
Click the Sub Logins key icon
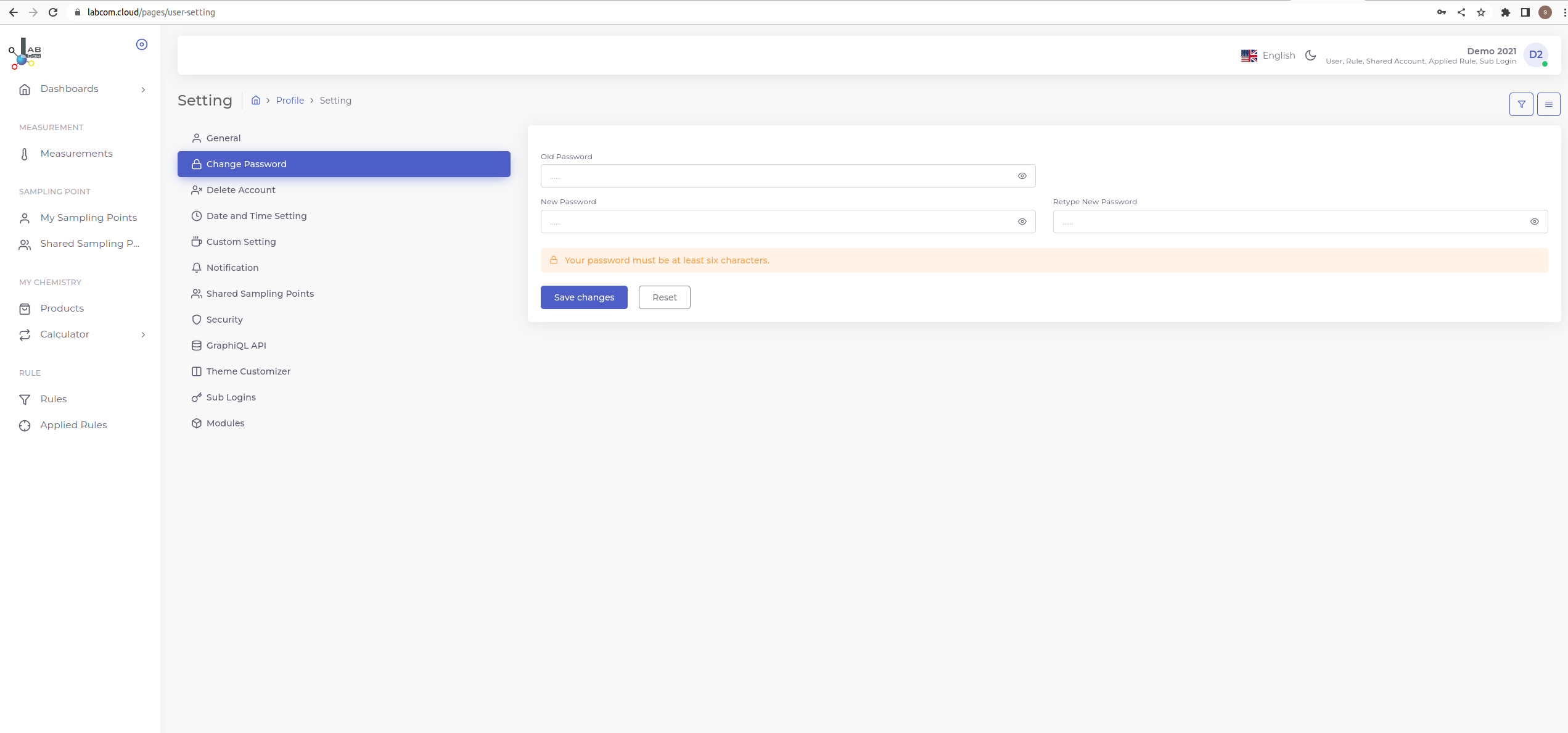point(197,397)
